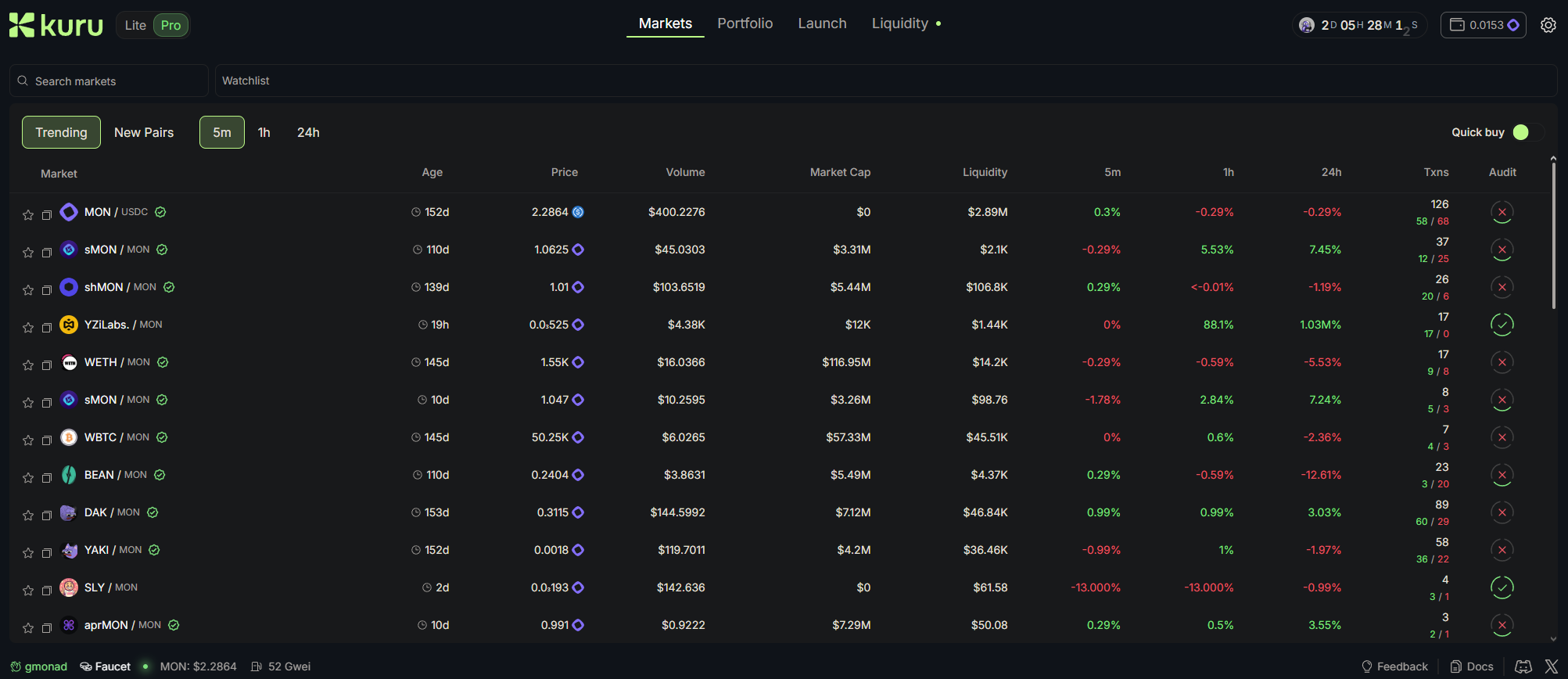Viewport: 1568px width, 679px height.
Task: Copy address icon for 110d sMON / MON
Action: coord(47,253)
